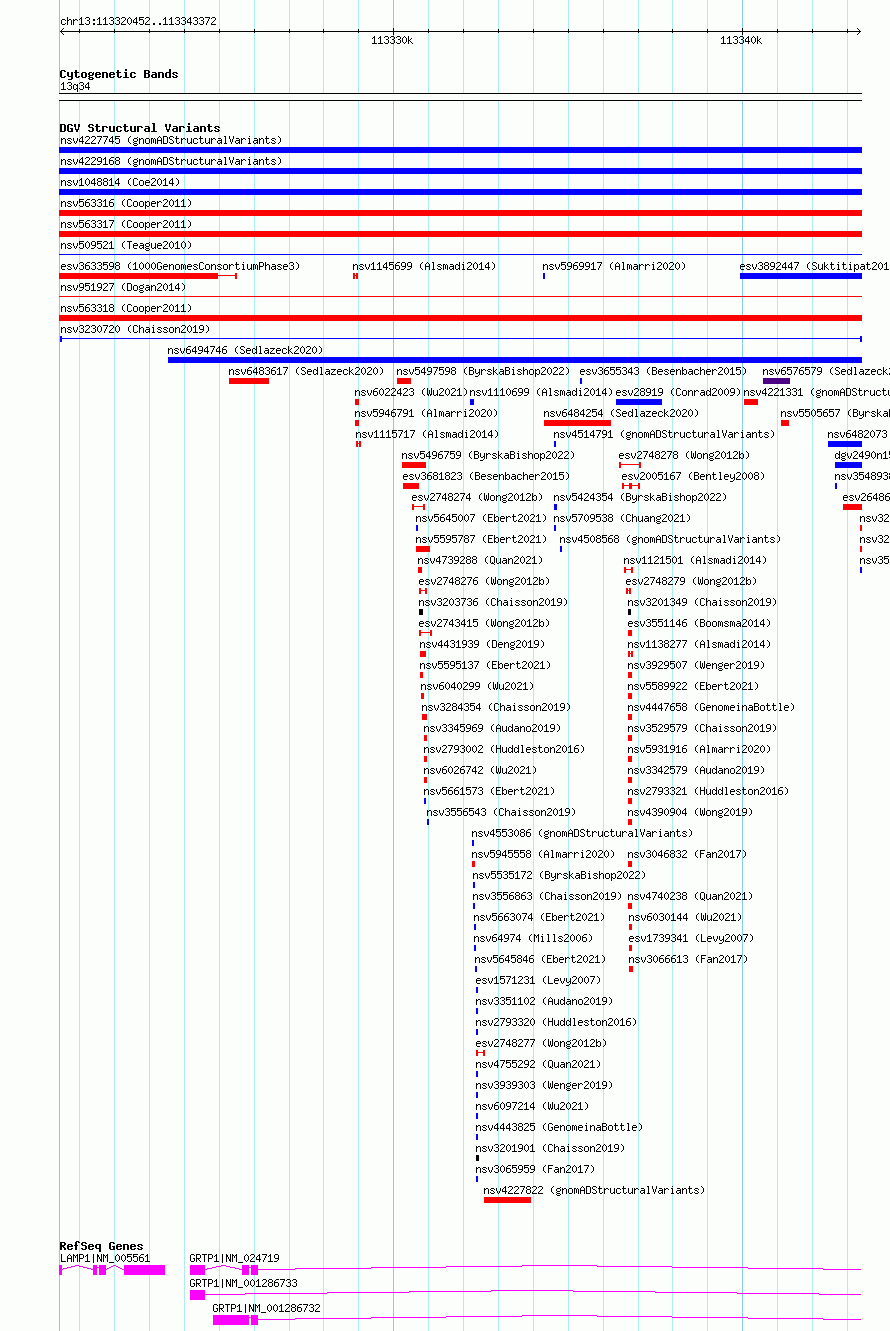Click nsv5969917 (Almarri2020) label

tap(614, 266)
